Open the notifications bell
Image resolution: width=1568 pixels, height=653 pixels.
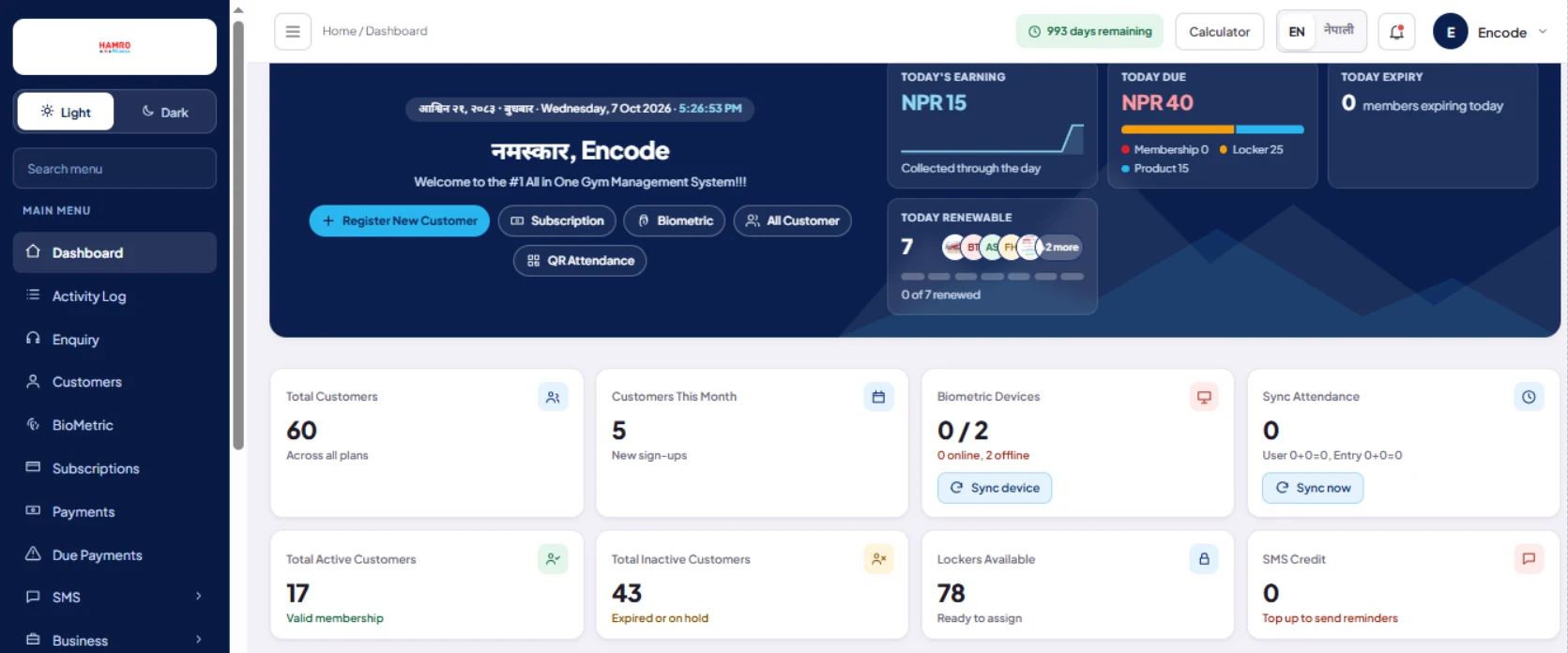point(1396,32)
